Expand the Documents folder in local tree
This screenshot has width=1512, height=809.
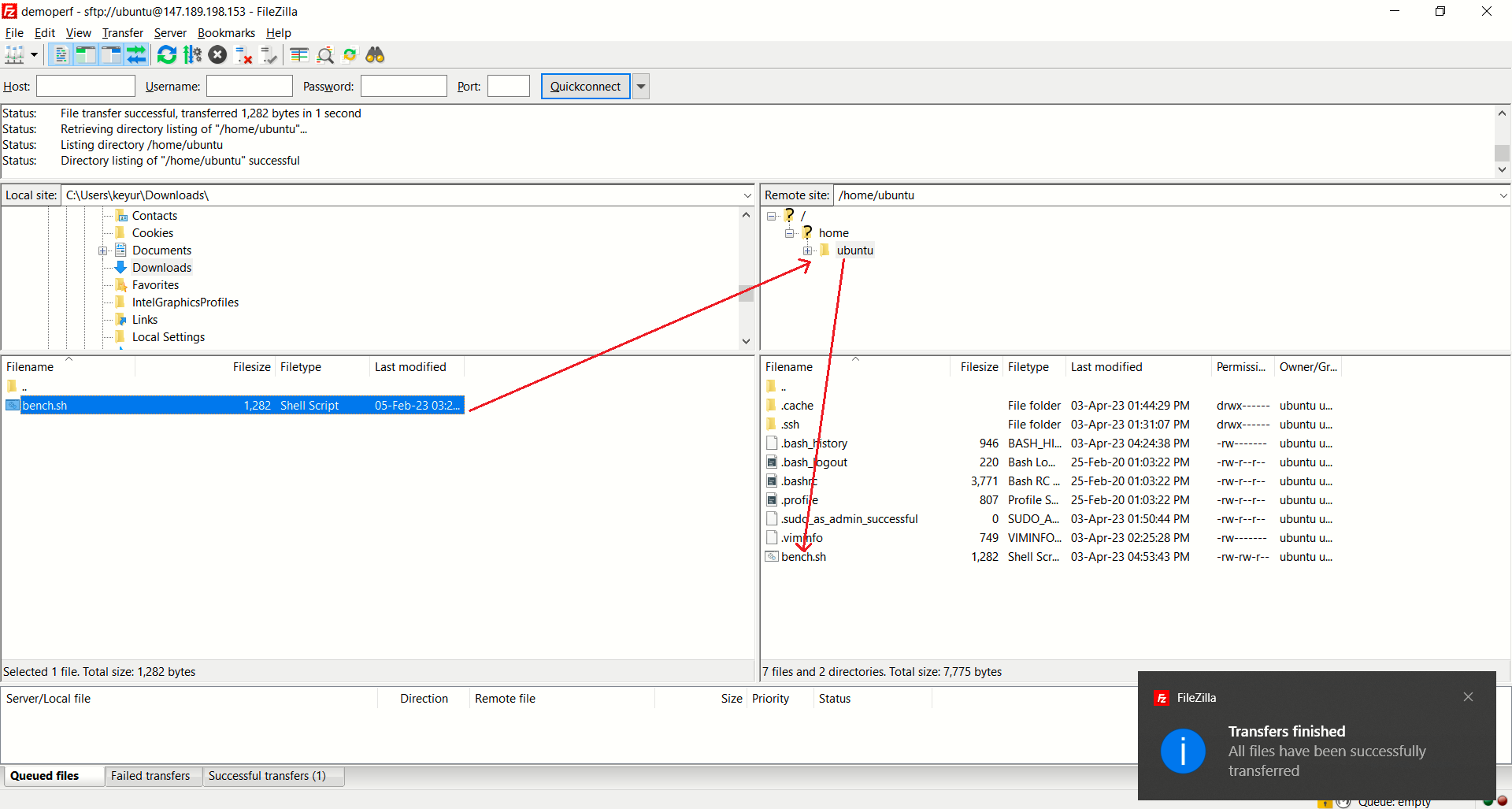[x=103, y=250]
